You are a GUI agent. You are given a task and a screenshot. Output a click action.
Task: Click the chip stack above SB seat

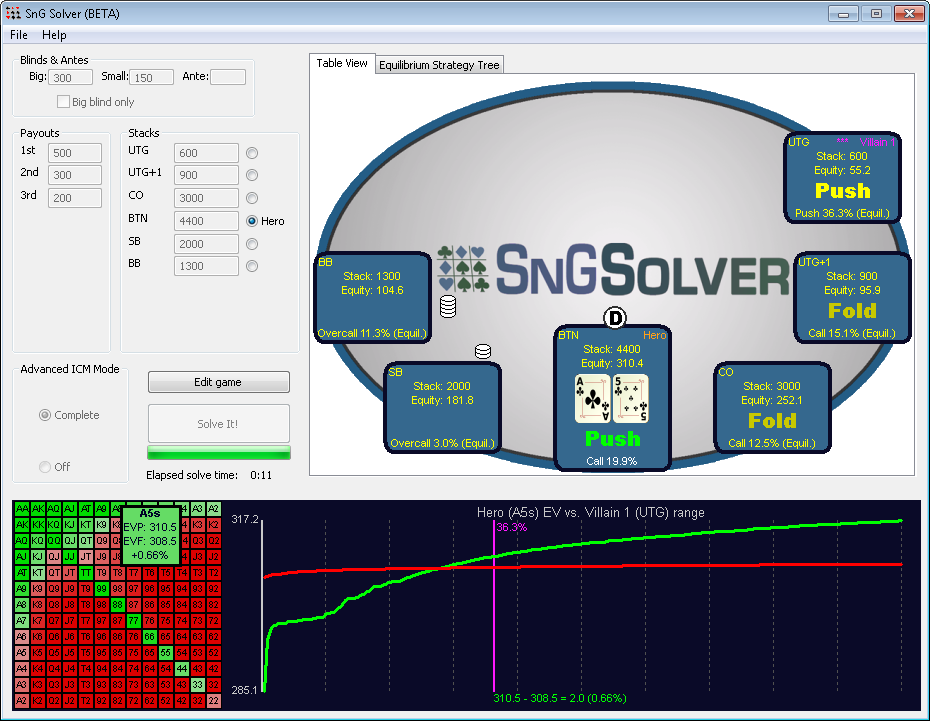coord(483,351)
